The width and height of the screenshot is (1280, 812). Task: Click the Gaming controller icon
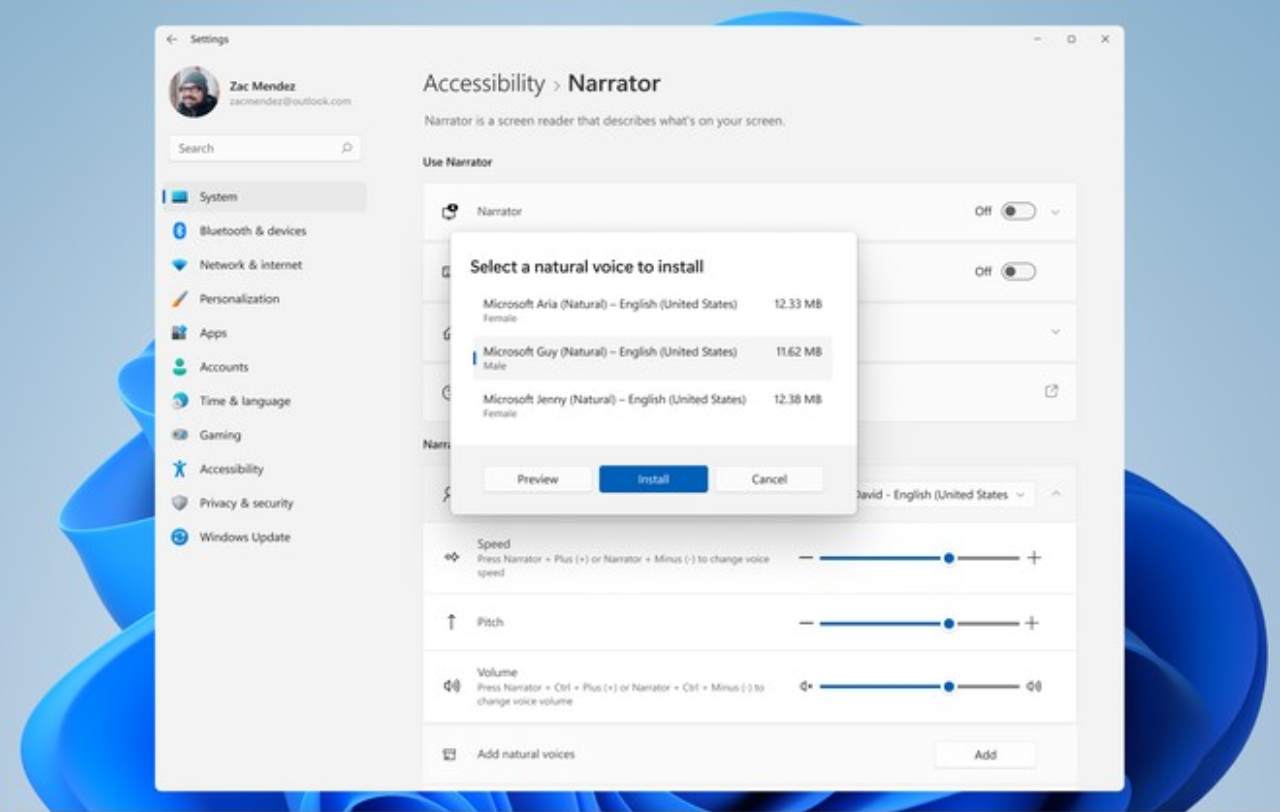(180, 435)
